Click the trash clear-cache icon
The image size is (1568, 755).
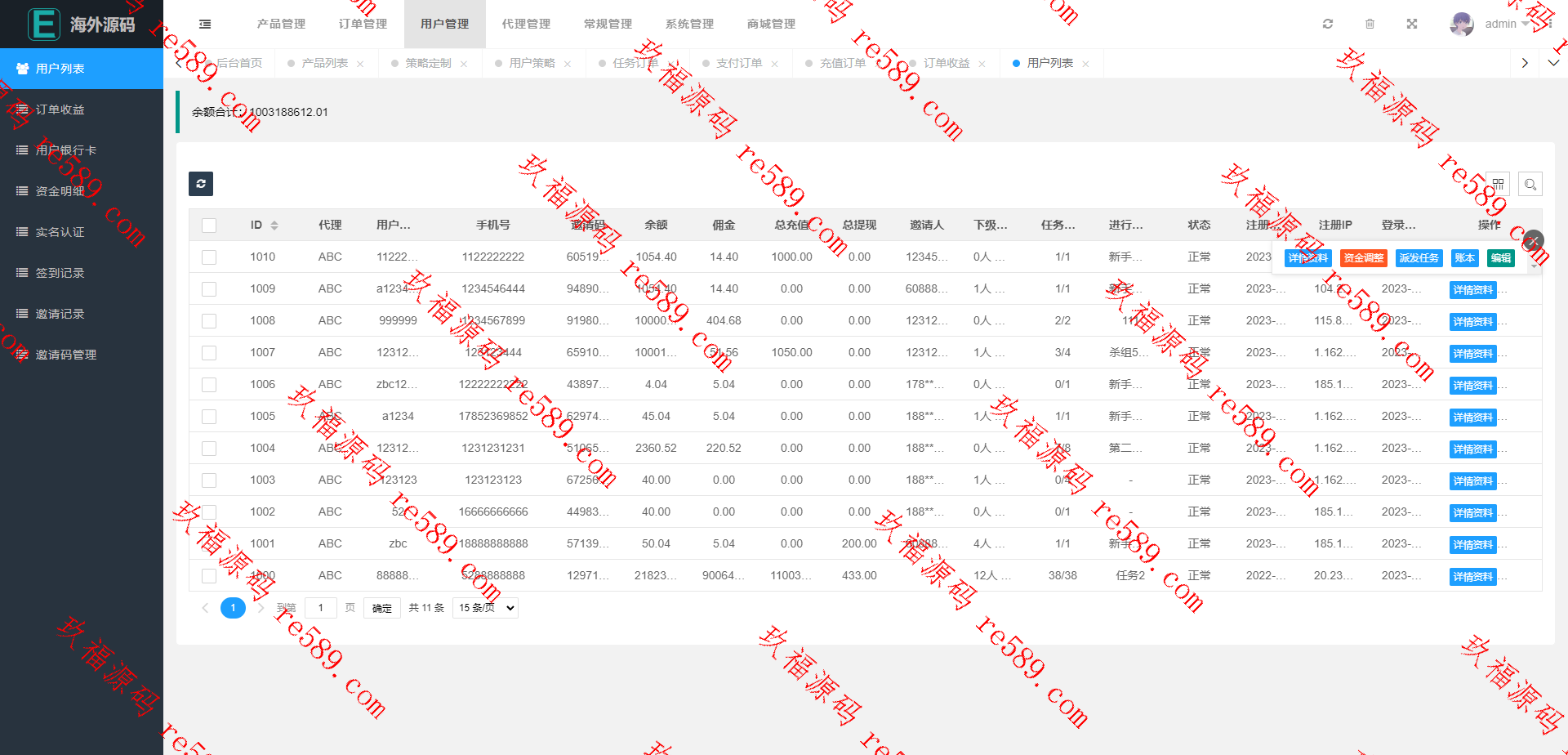pyautogui.click(x=1370, y=24)
